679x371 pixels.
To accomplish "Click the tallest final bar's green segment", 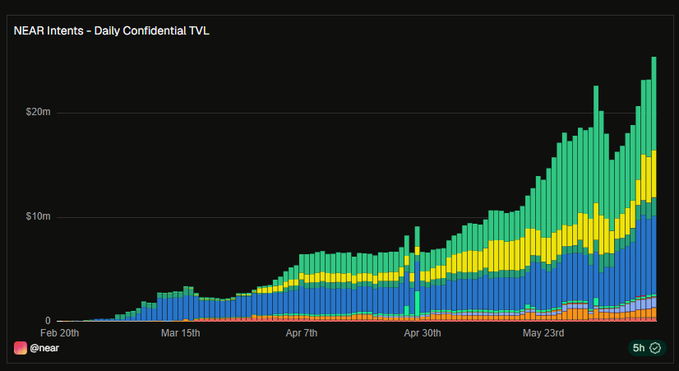I will [654, 104].
